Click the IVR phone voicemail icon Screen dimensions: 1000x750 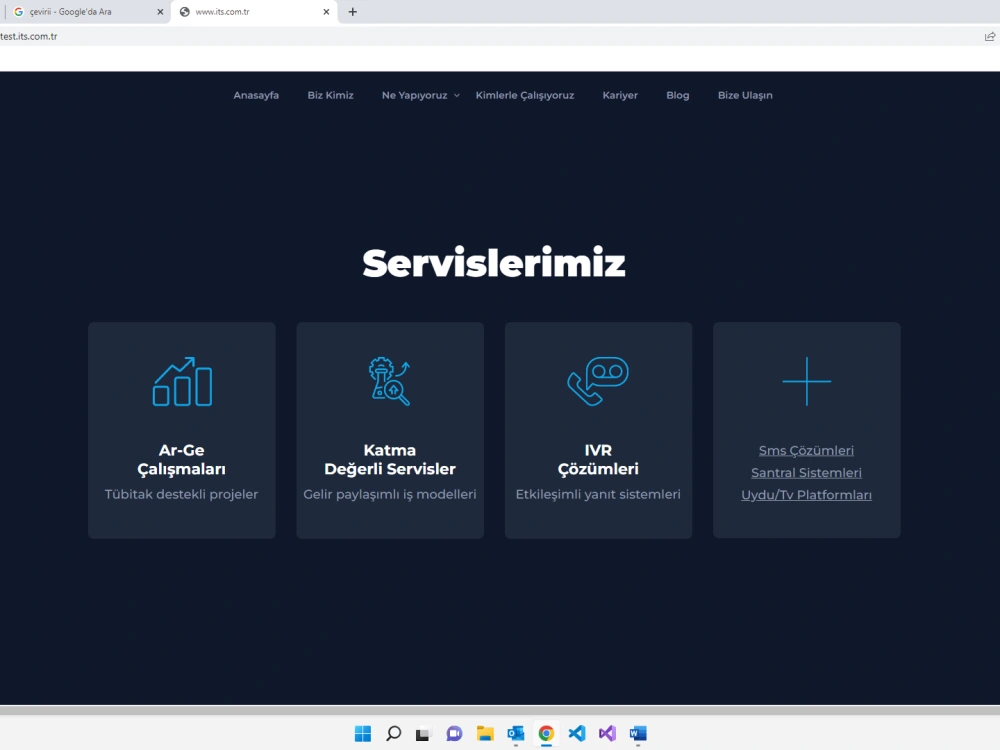[598, 381]
